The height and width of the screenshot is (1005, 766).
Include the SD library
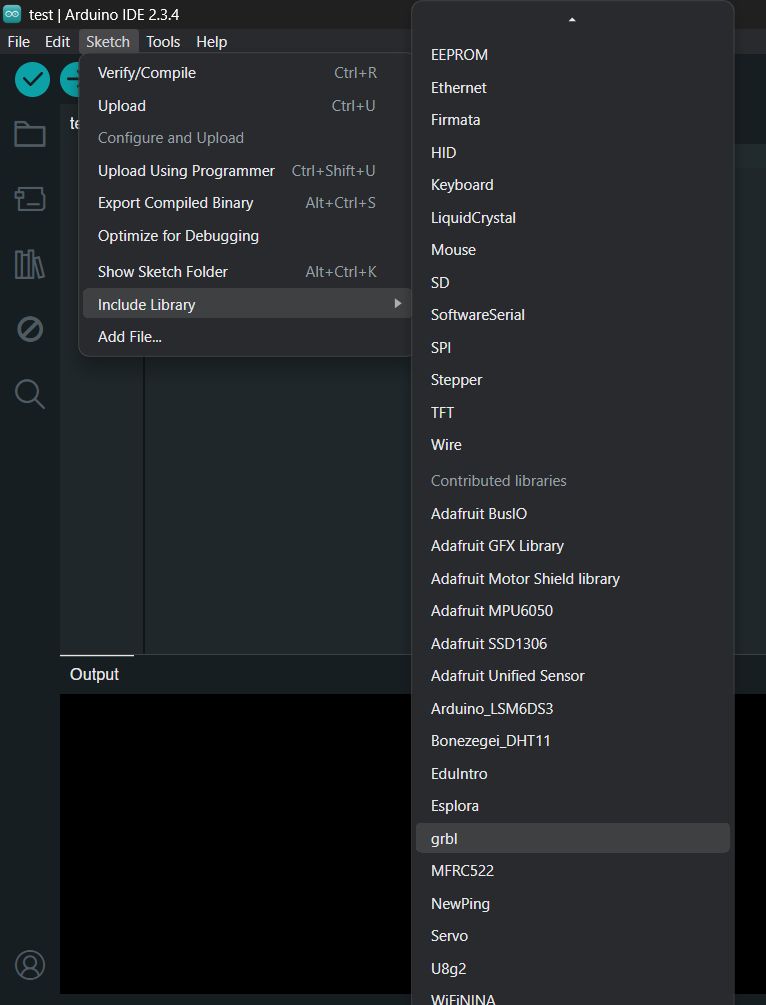click(572, 282)
